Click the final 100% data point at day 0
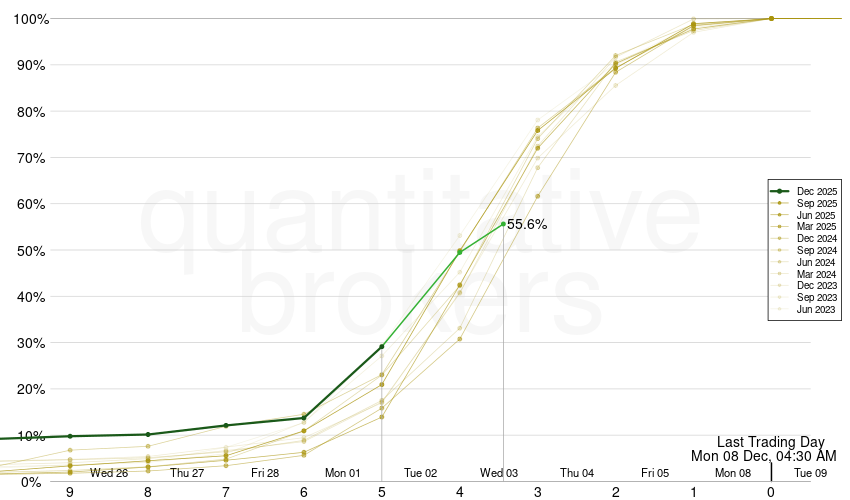Image resolution: width=850 pixels, height=500 pixels. pyautogui.click(x=771, y=18)
